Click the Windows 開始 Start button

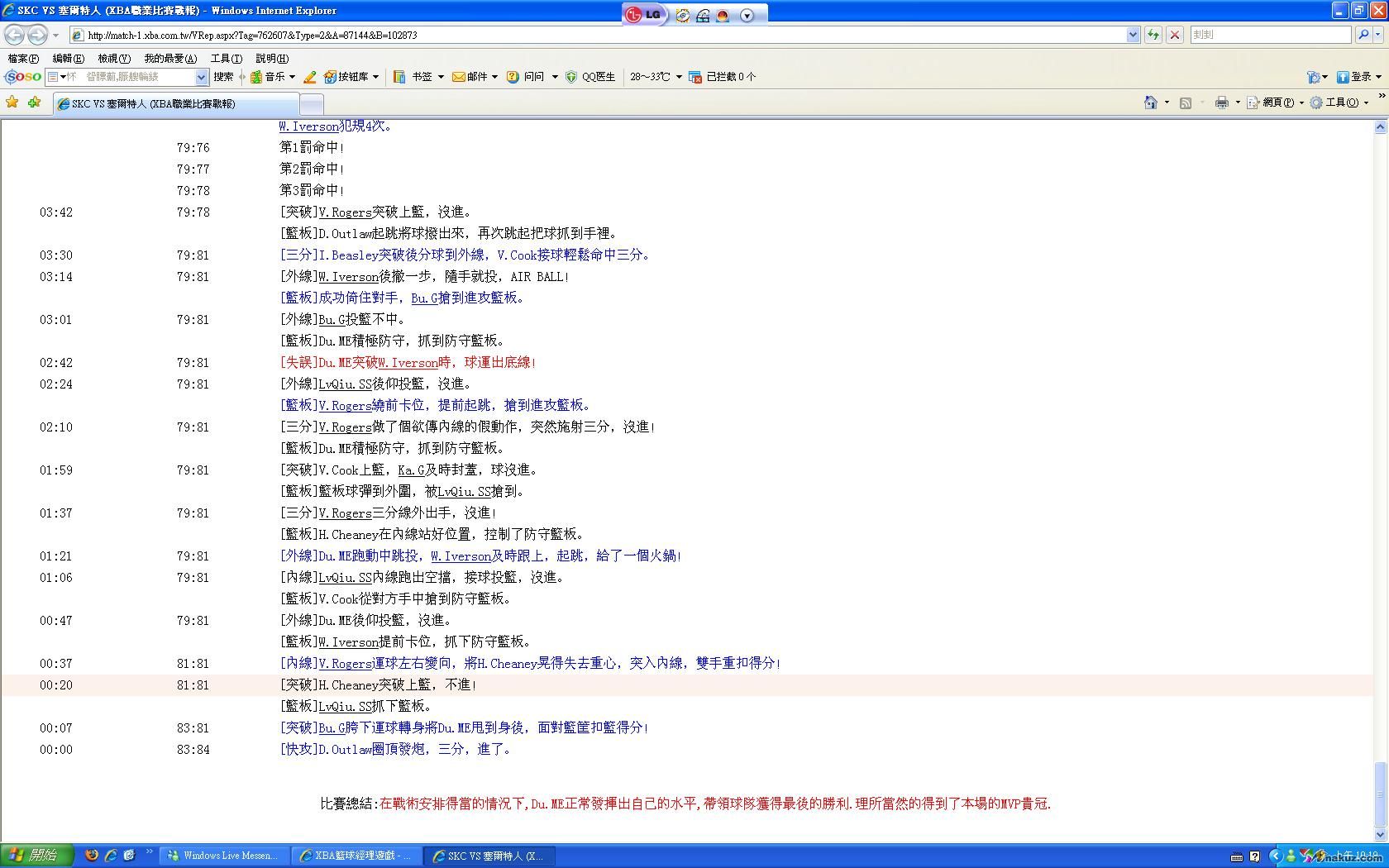37,856
